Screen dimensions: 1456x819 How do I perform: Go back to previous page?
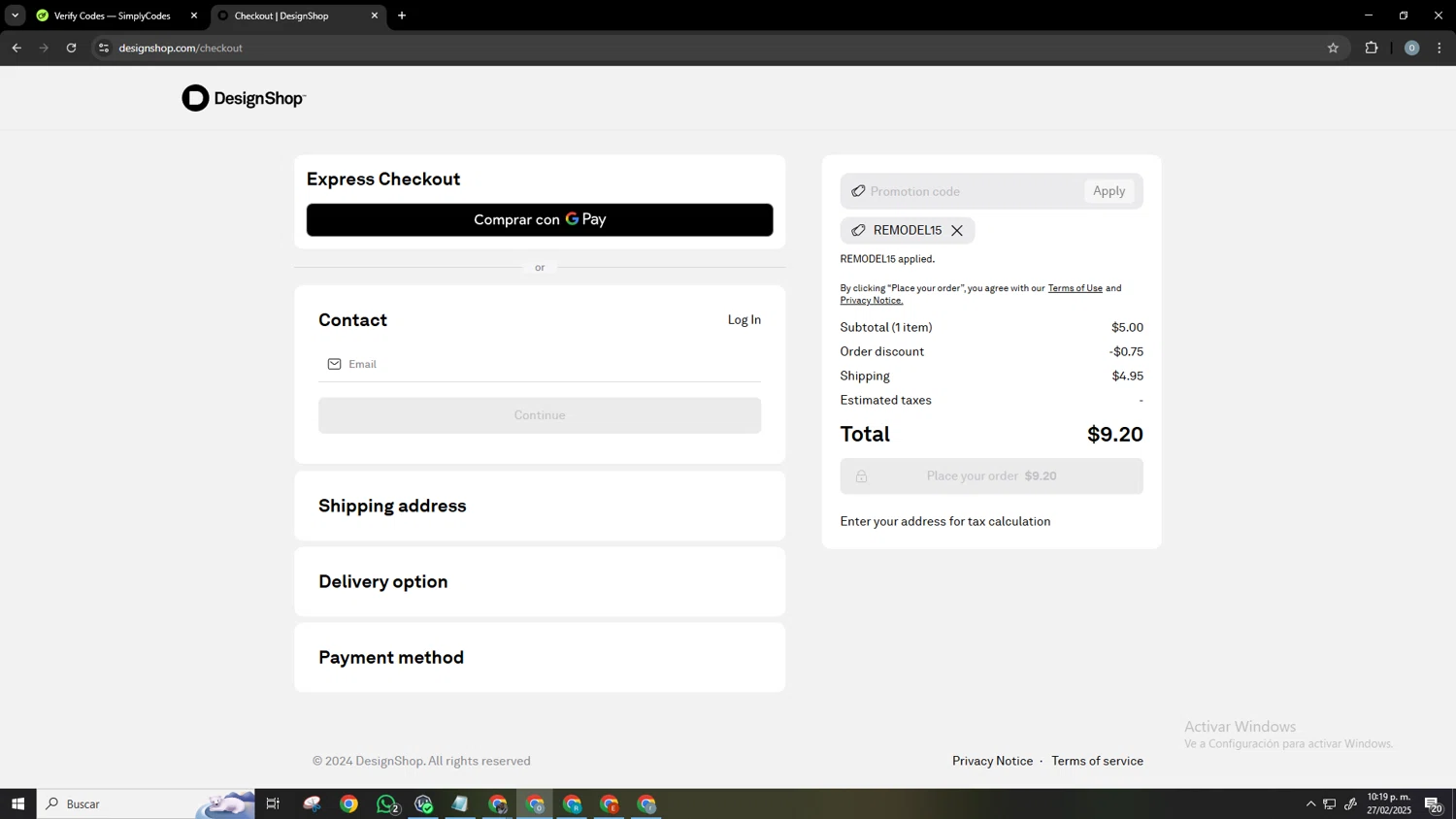coord(17,48)
